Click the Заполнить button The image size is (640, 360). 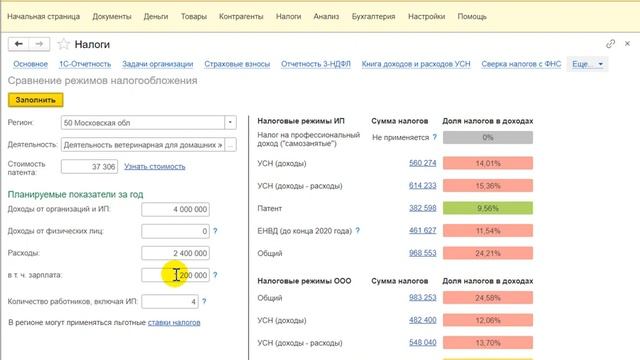(x=36, y=100)
